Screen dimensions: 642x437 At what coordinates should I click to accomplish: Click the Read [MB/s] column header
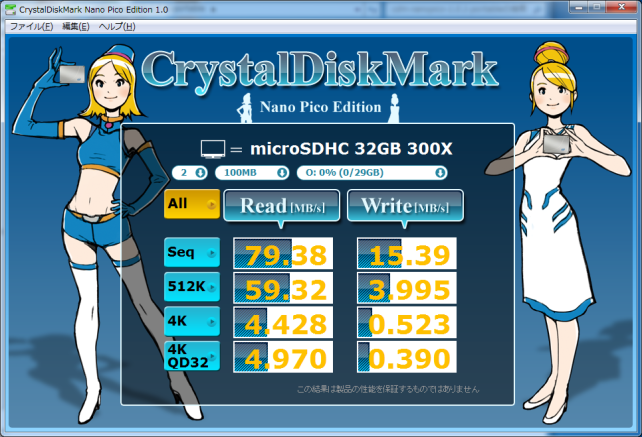[x=282, y=206]
